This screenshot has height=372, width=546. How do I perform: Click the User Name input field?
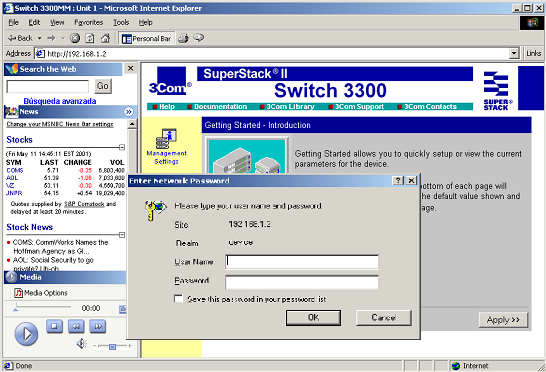click(x=302, y=262)
